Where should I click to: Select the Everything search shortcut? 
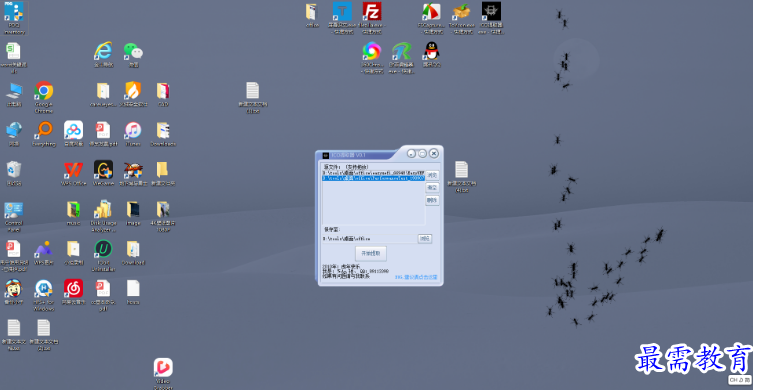[44, 130]
